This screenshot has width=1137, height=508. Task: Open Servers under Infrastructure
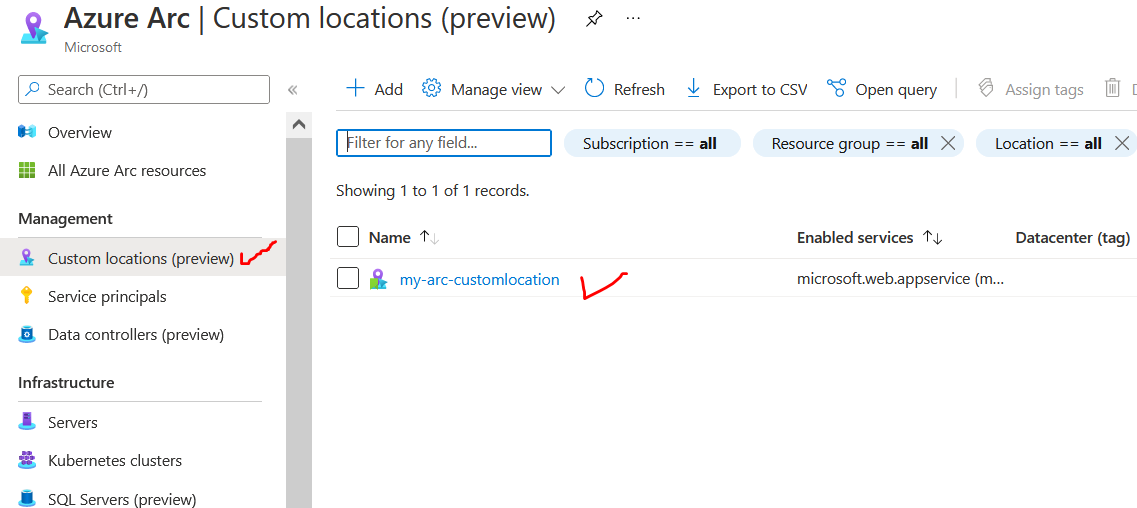(73, 422)
